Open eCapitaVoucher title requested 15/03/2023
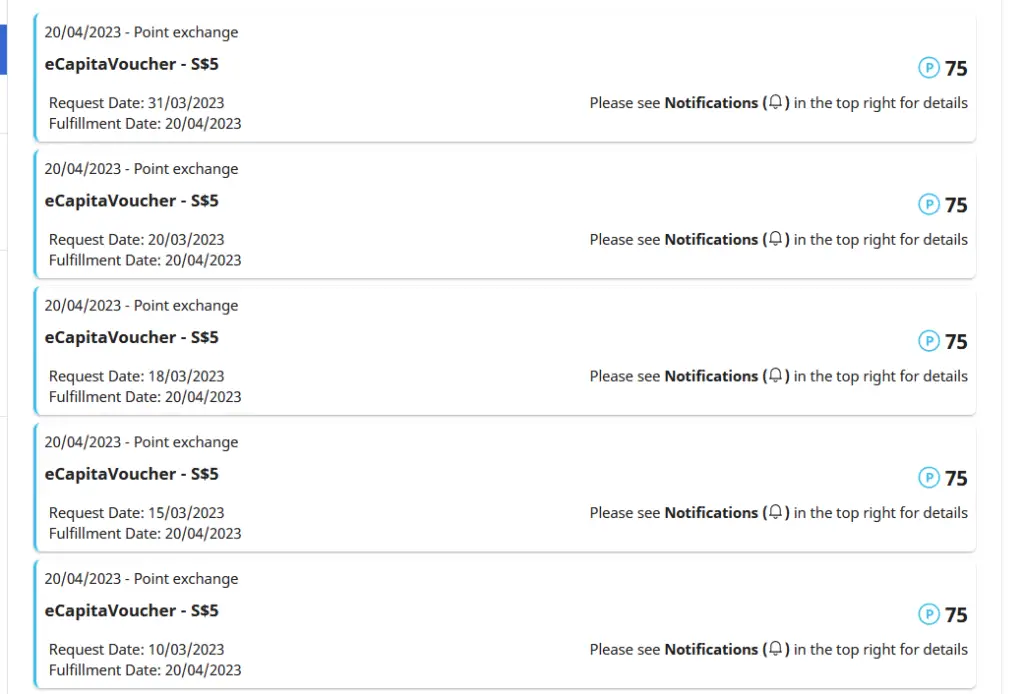Viewport: 1024px width, 694px height. tap(131, 474)
